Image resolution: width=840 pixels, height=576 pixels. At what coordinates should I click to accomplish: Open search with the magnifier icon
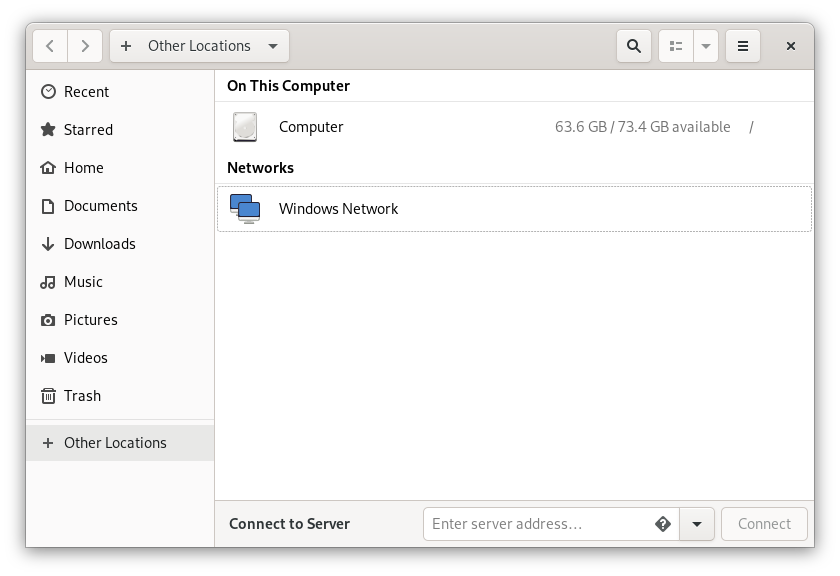[634, 46]
